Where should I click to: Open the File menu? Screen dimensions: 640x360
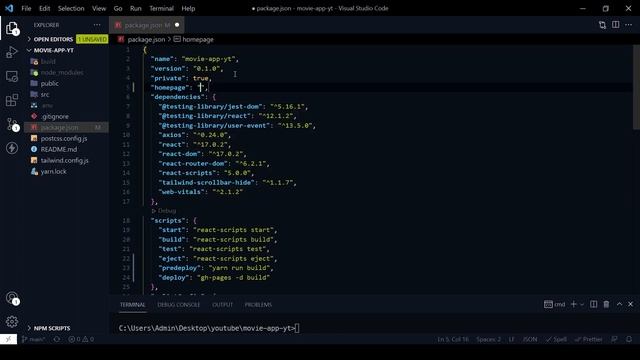[x=26, y=8]
